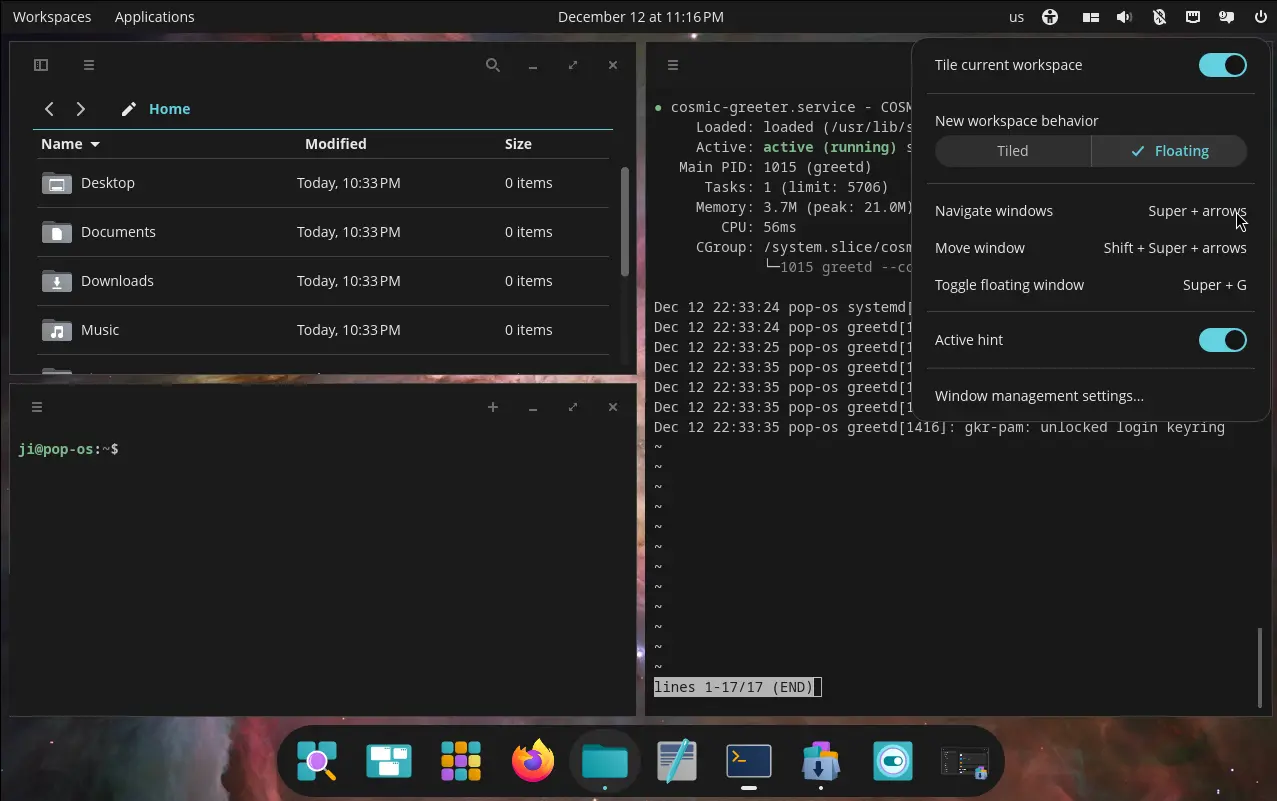Open the accessibility panel applet
Viewport: 1277px width, 801px height.
point(1049,17)
